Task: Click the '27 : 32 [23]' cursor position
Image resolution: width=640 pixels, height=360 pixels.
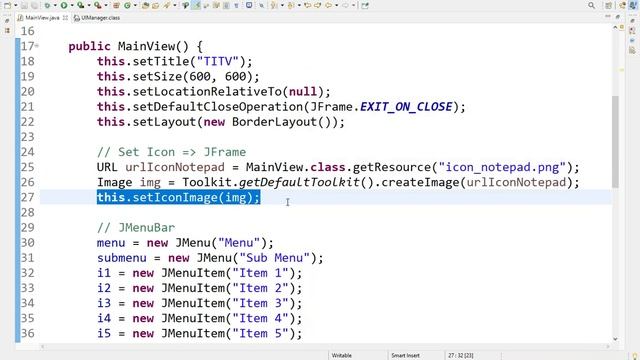Action: (x=461, y=356)
